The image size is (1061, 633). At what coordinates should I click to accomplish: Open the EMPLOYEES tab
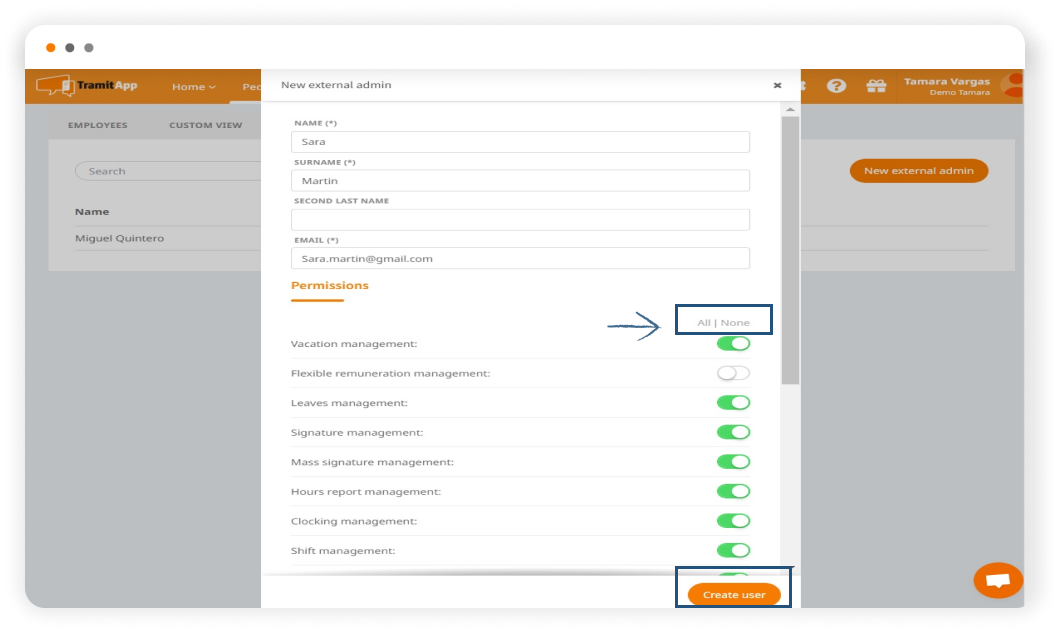[97, 125]
